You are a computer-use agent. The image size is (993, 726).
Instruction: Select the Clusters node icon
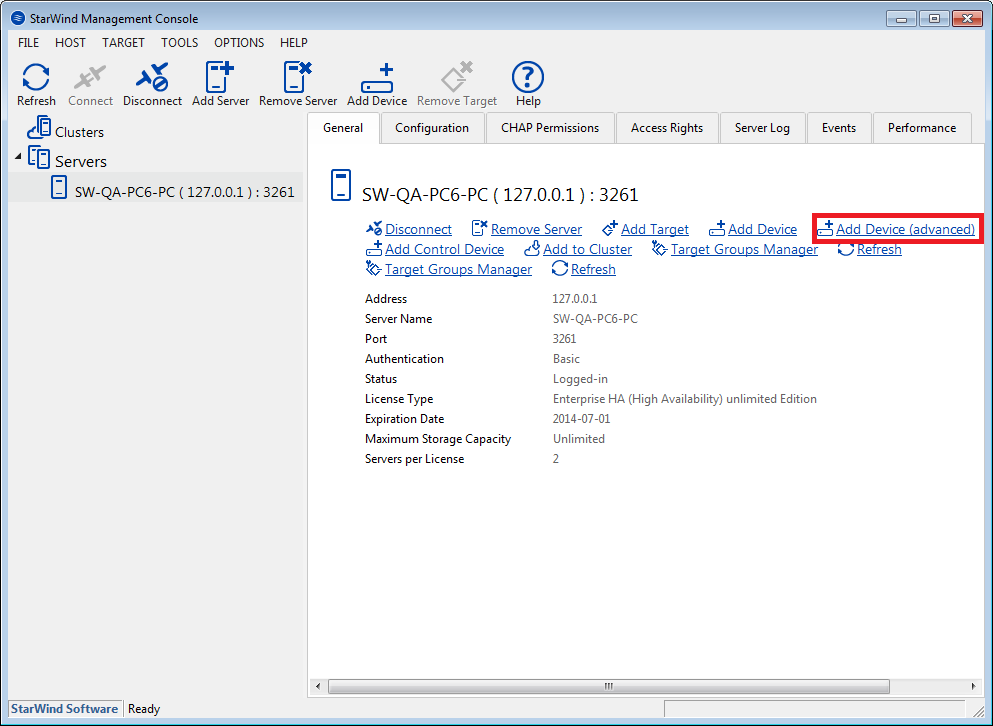[39, 127]
